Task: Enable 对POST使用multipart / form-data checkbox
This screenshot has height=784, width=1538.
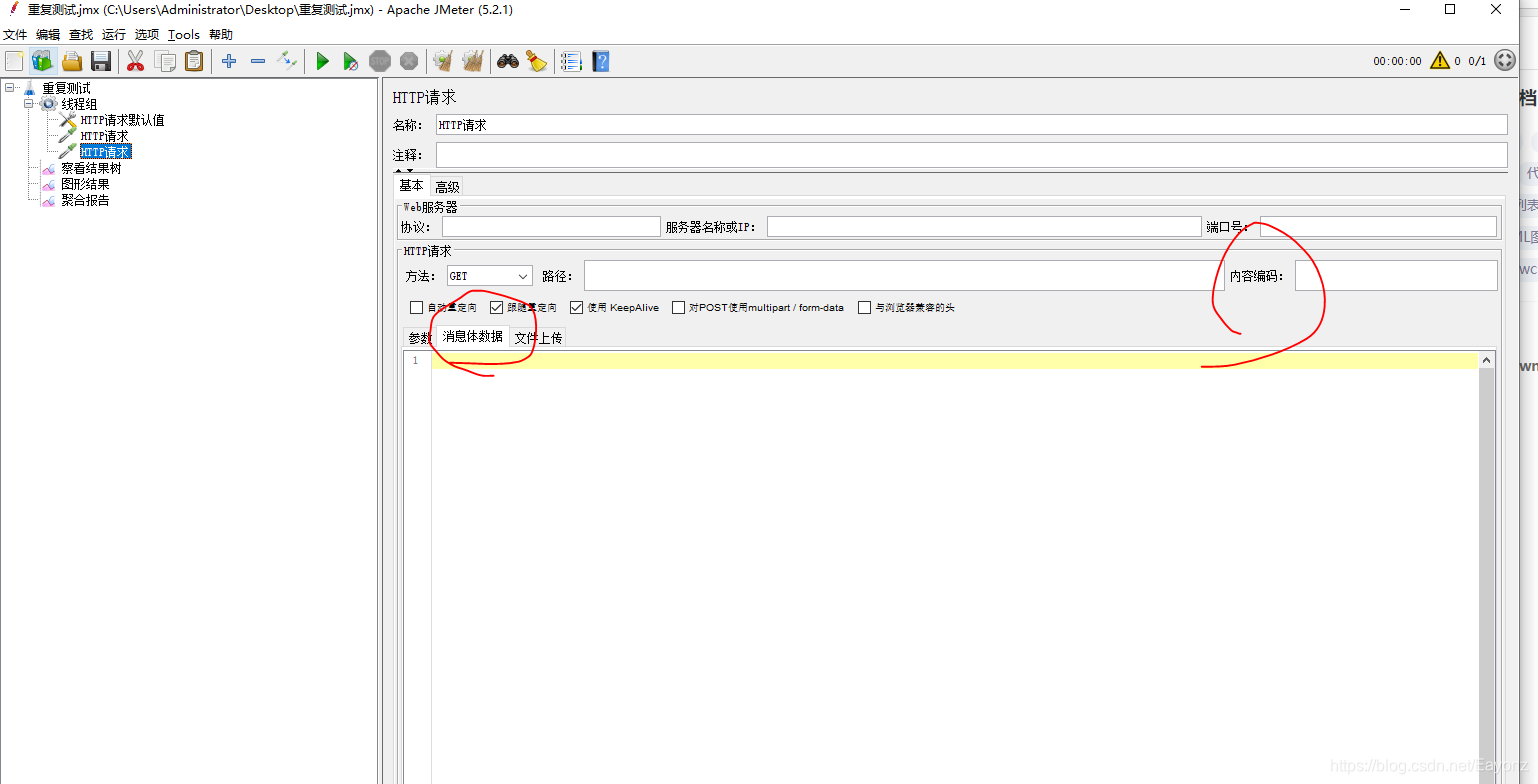Action: click(679, 308)
